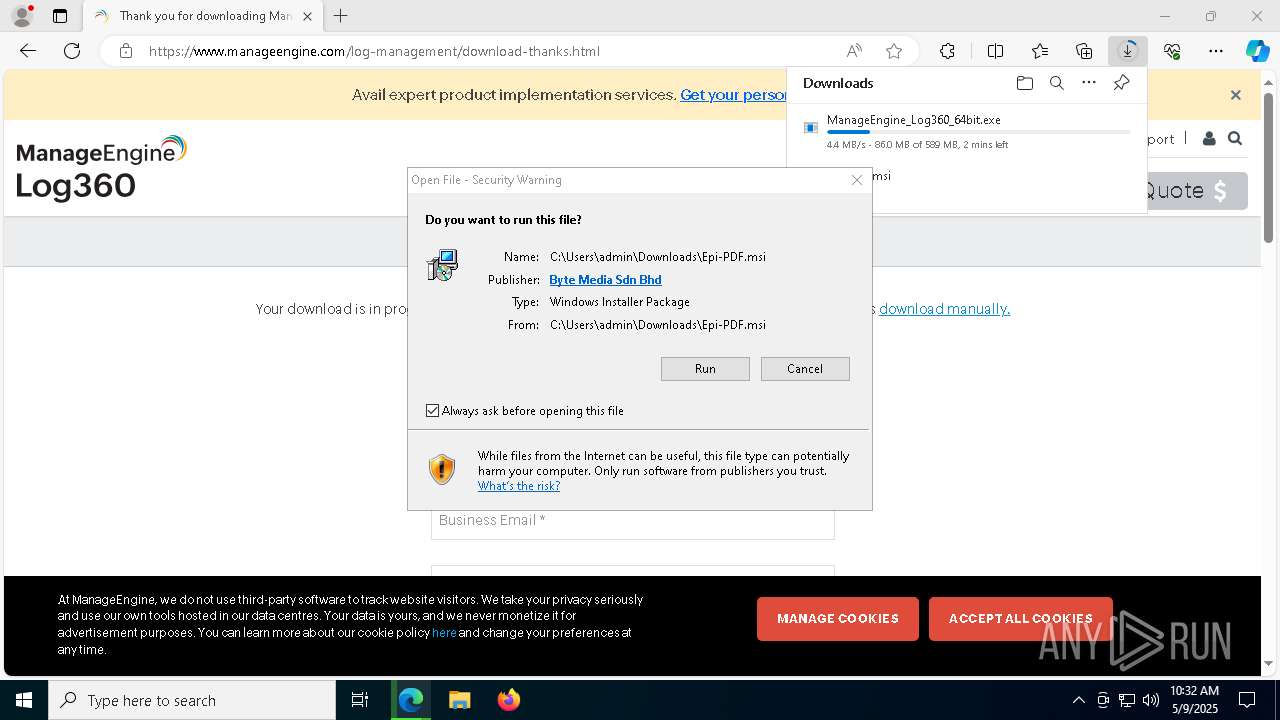Viewport: 1280px width, 720px height.
Task: Open File Explorer from taskbar
Action: [x=459, y=700]
